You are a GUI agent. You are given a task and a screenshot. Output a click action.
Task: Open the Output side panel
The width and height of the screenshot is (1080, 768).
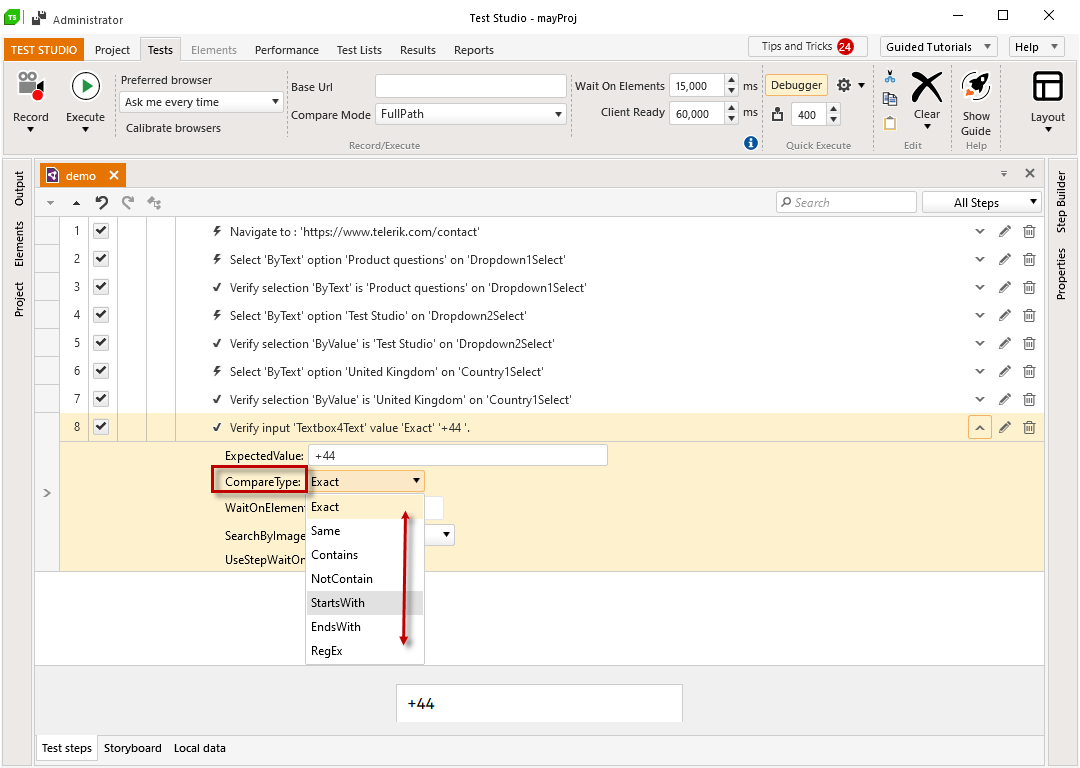coord(19,188)
